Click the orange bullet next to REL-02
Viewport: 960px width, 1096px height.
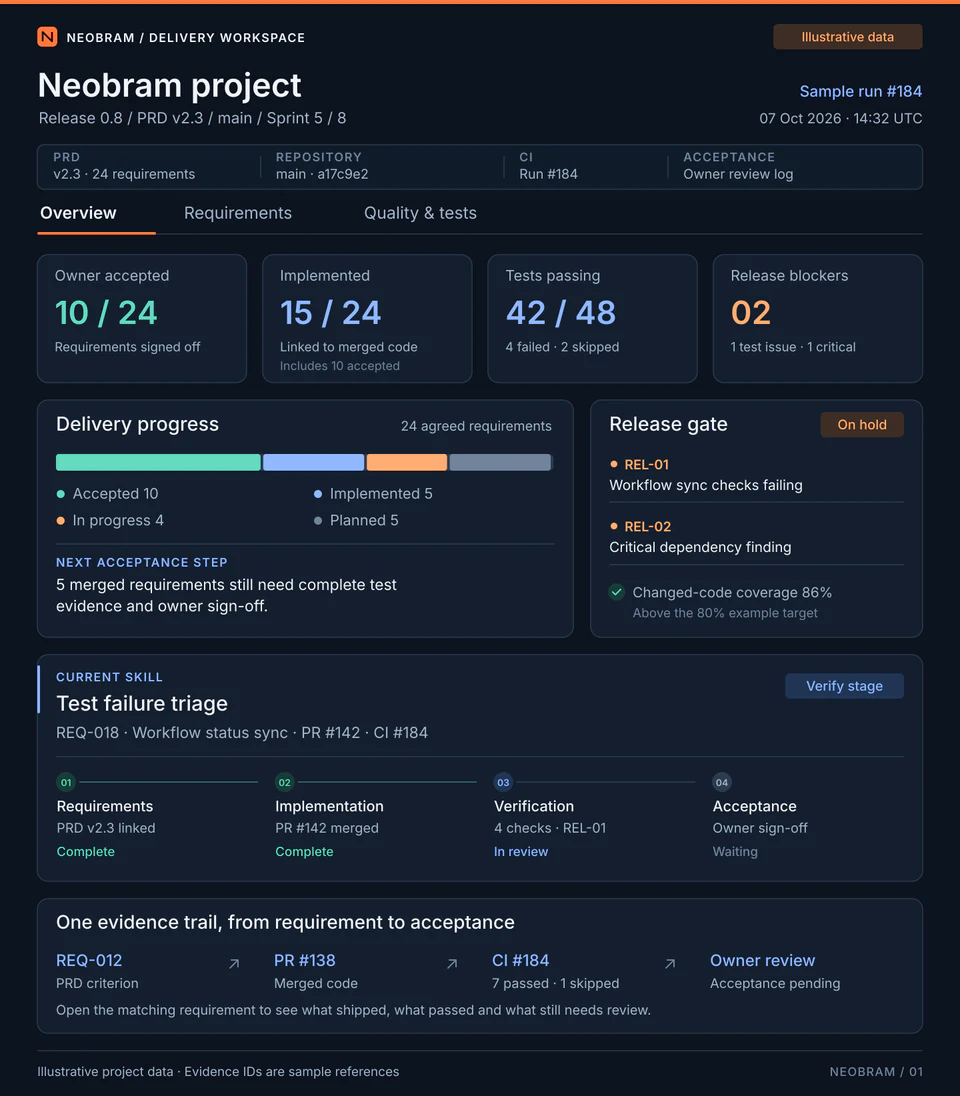coord(614,526)
